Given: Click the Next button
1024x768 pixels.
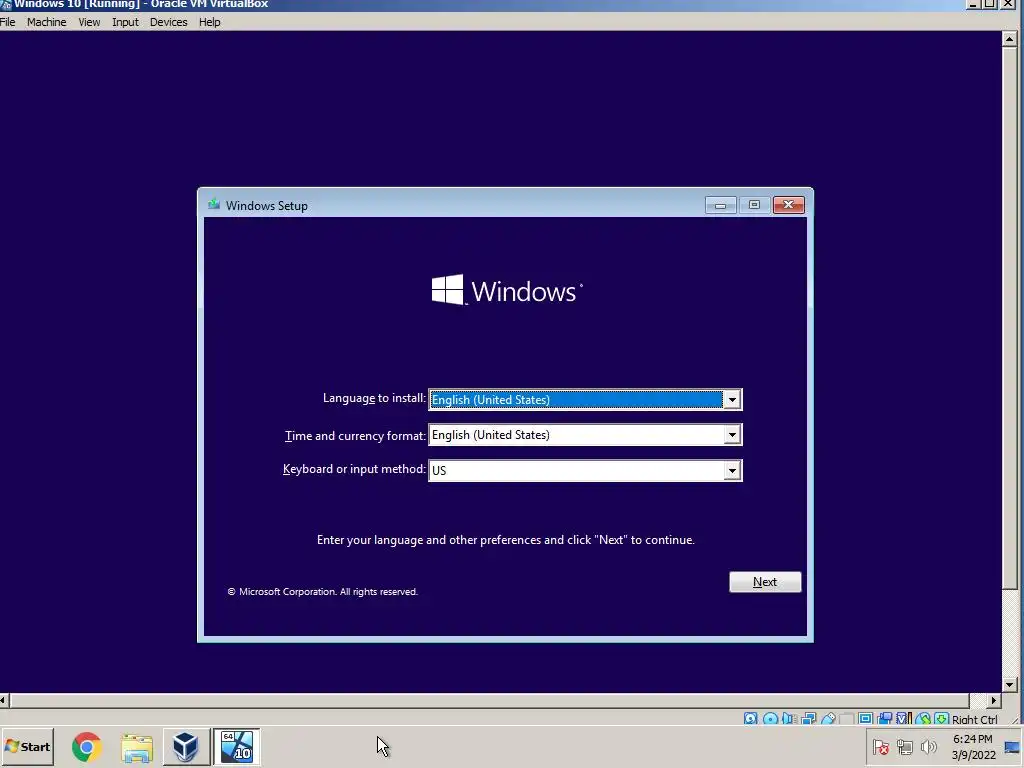Looking at the screenshot, I should click(765, 582).
